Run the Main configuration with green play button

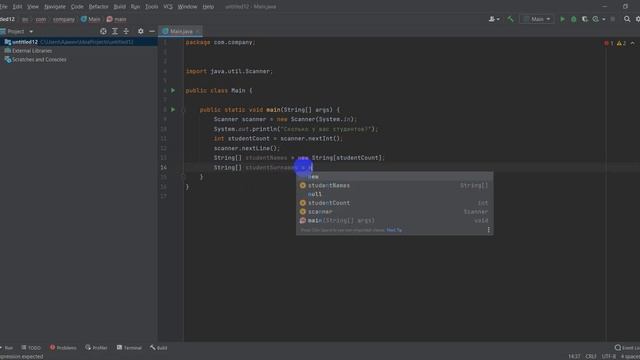562,19
